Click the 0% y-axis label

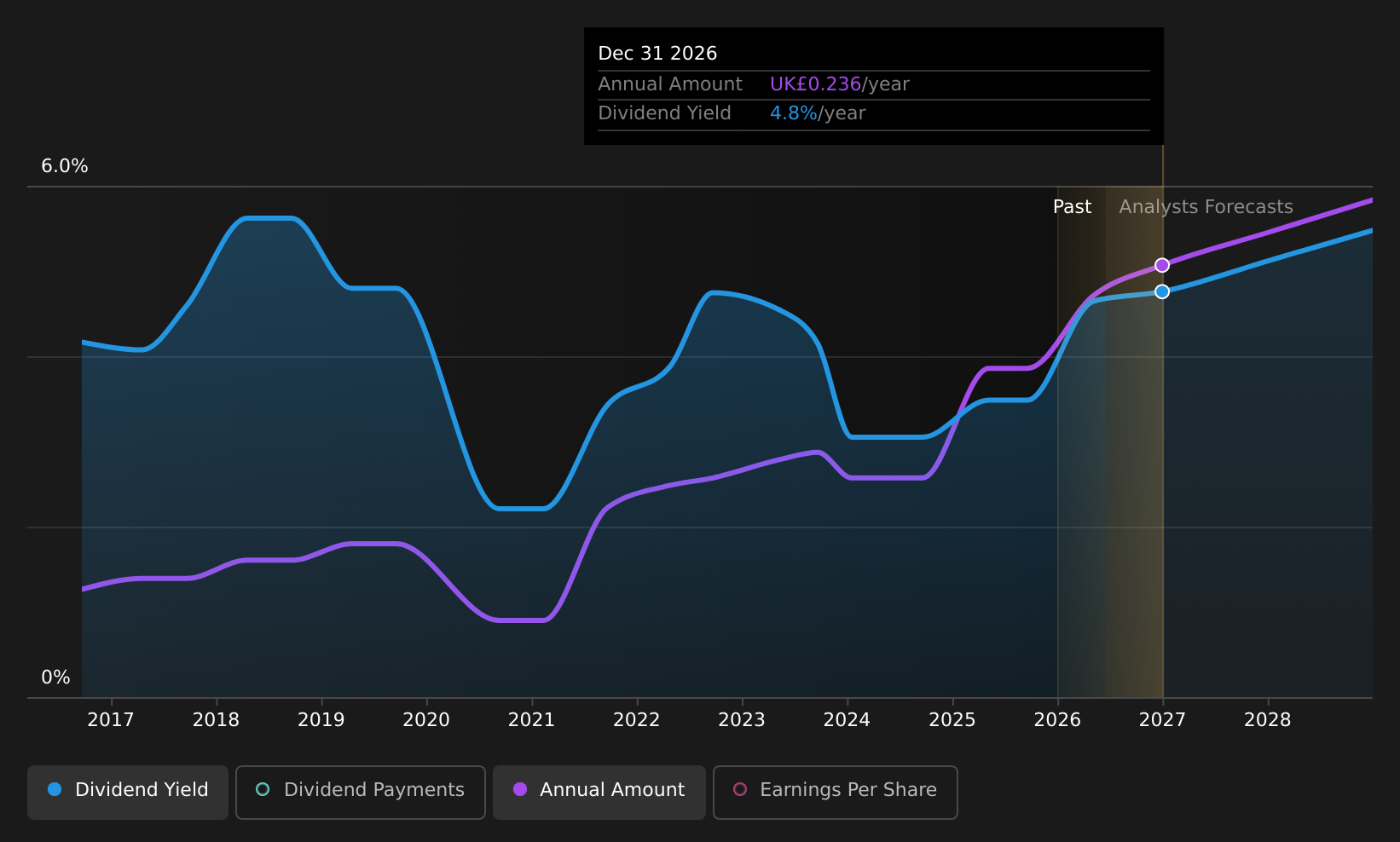[x=56, y=678]
